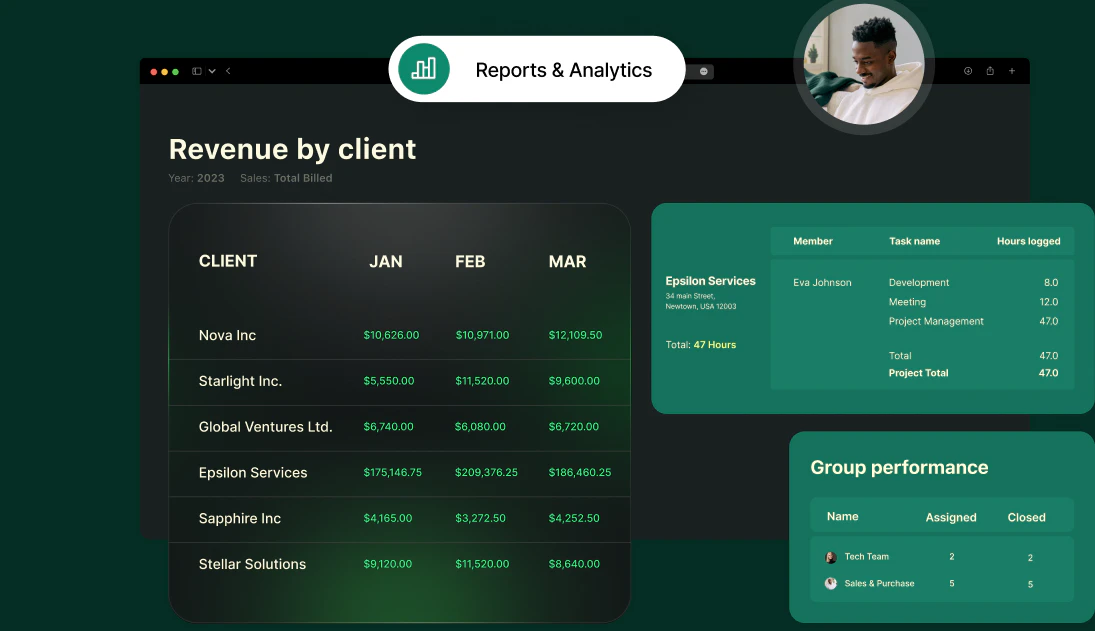This screenshot has height=631, width=1095.
Task: Go back with the browser back arrow
Action: 228,71
